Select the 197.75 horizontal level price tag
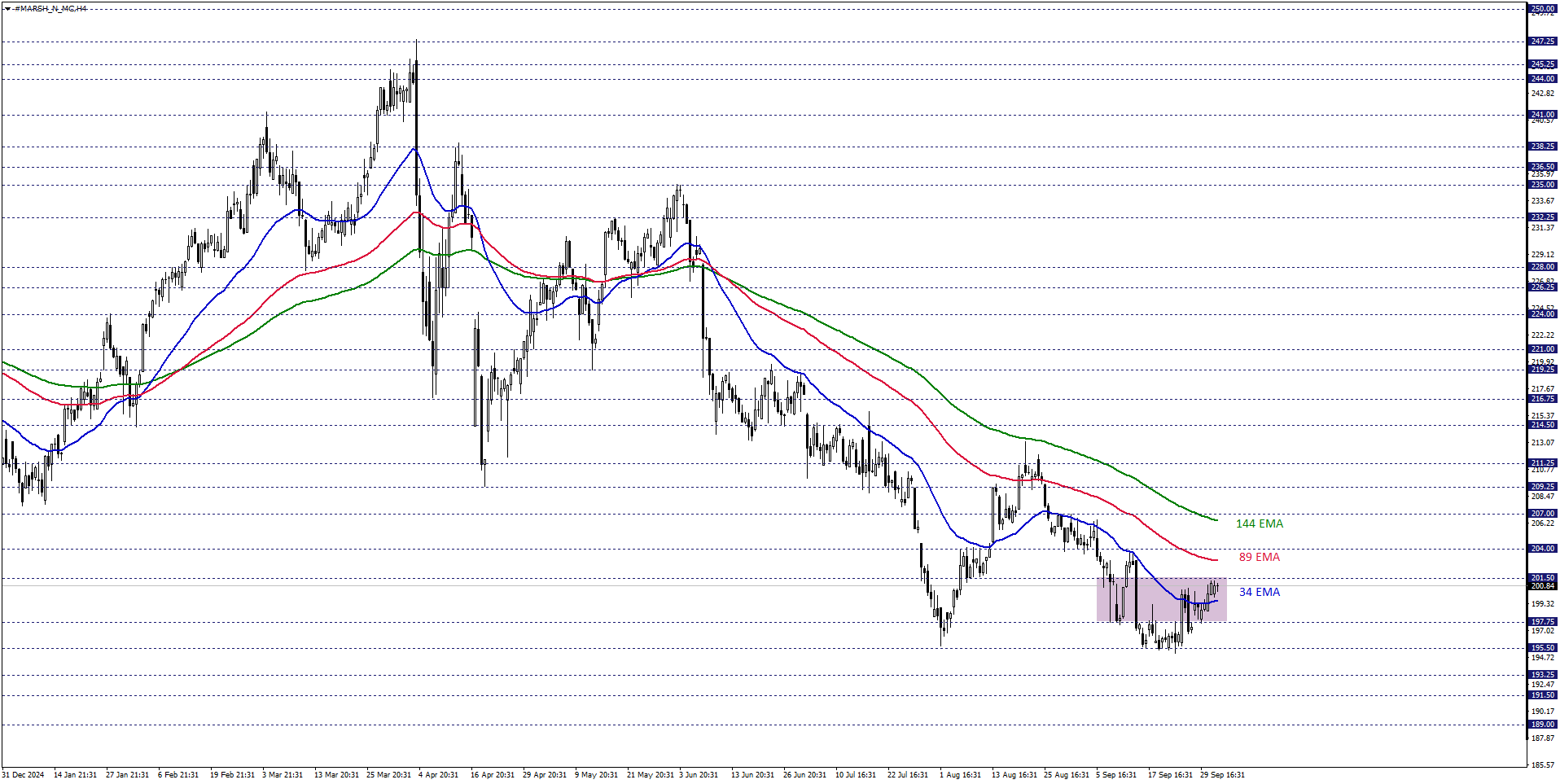 coord(1542,622)
